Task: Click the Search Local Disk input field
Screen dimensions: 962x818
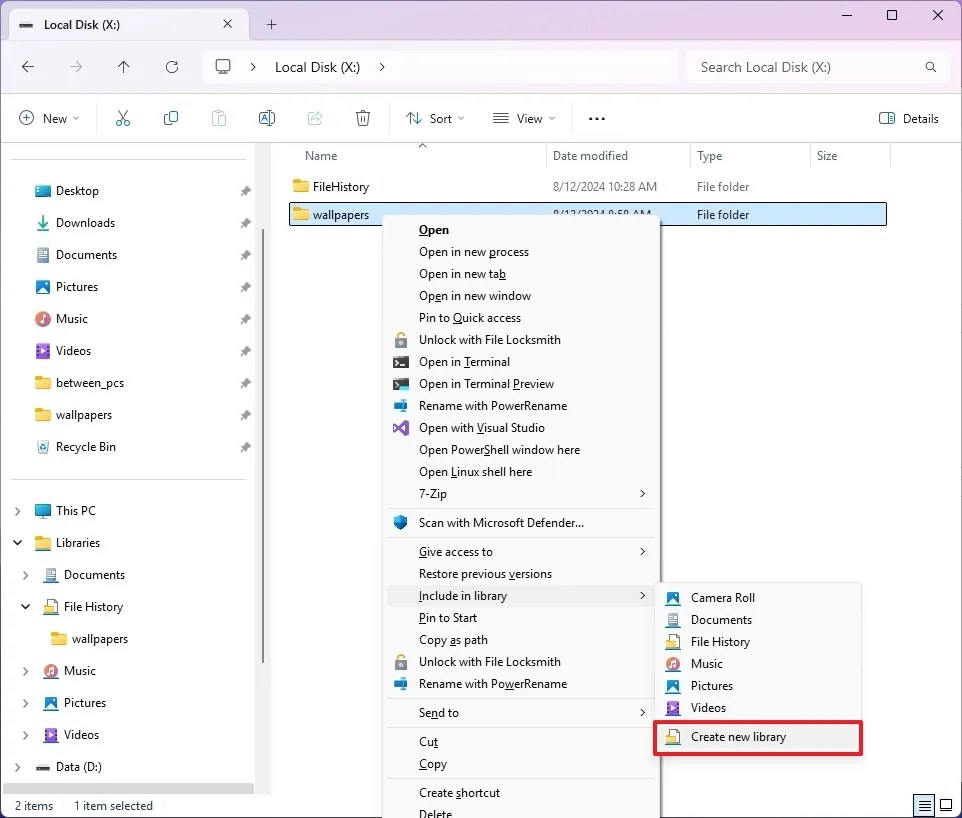Action: [x=816, y=66]
